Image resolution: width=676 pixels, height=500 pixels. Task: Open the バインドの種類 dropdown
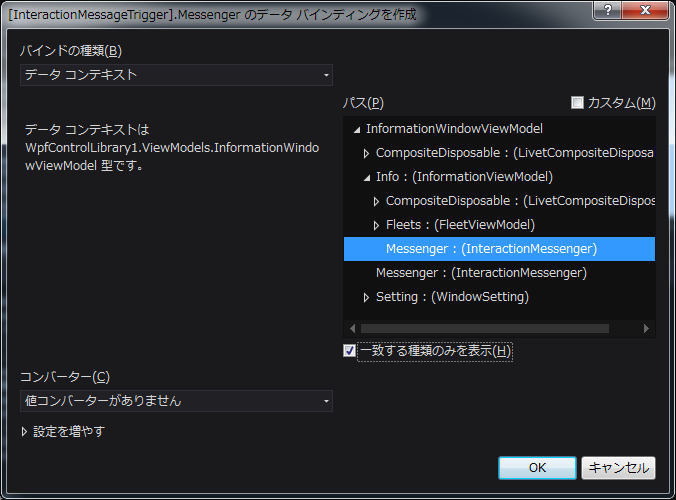pyautogui.click(x=176, y=75)
